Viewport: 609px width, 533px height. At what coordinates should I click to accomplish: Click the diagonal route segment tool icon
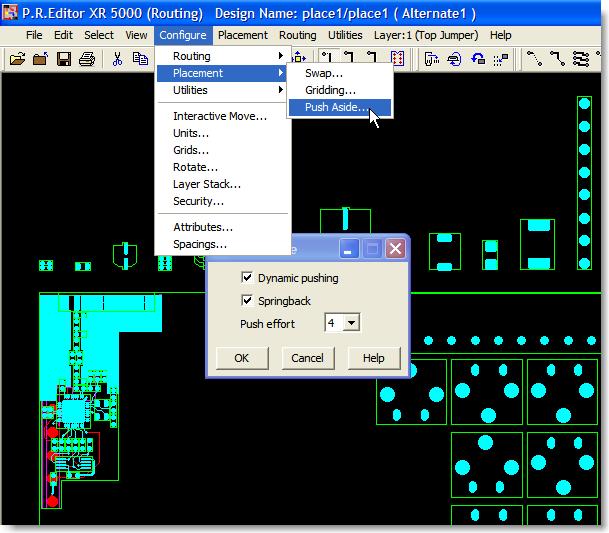pos(535,59)
